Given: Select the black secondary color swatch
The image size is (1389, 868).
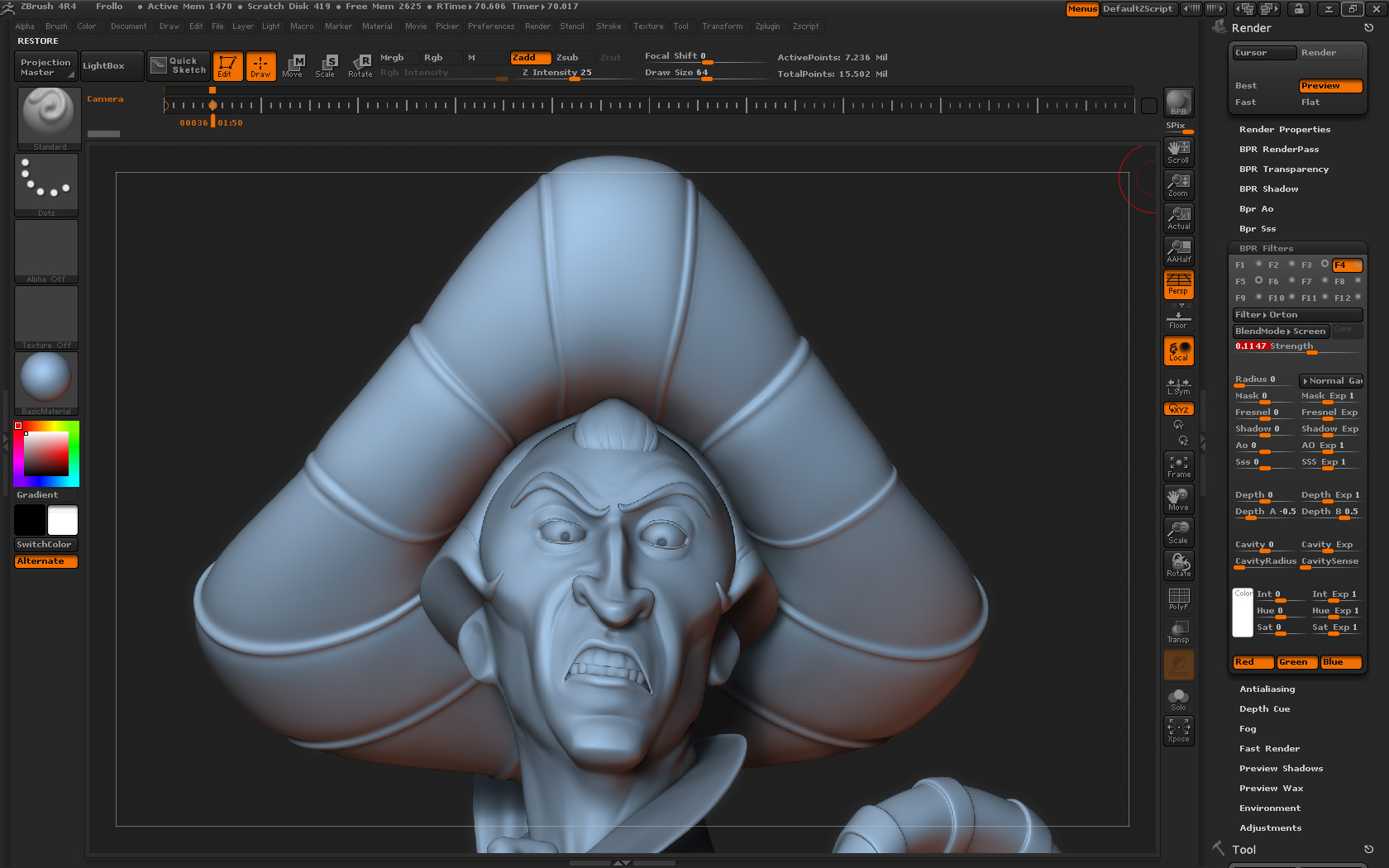Looking at the screenshot, I should point(30,520).
